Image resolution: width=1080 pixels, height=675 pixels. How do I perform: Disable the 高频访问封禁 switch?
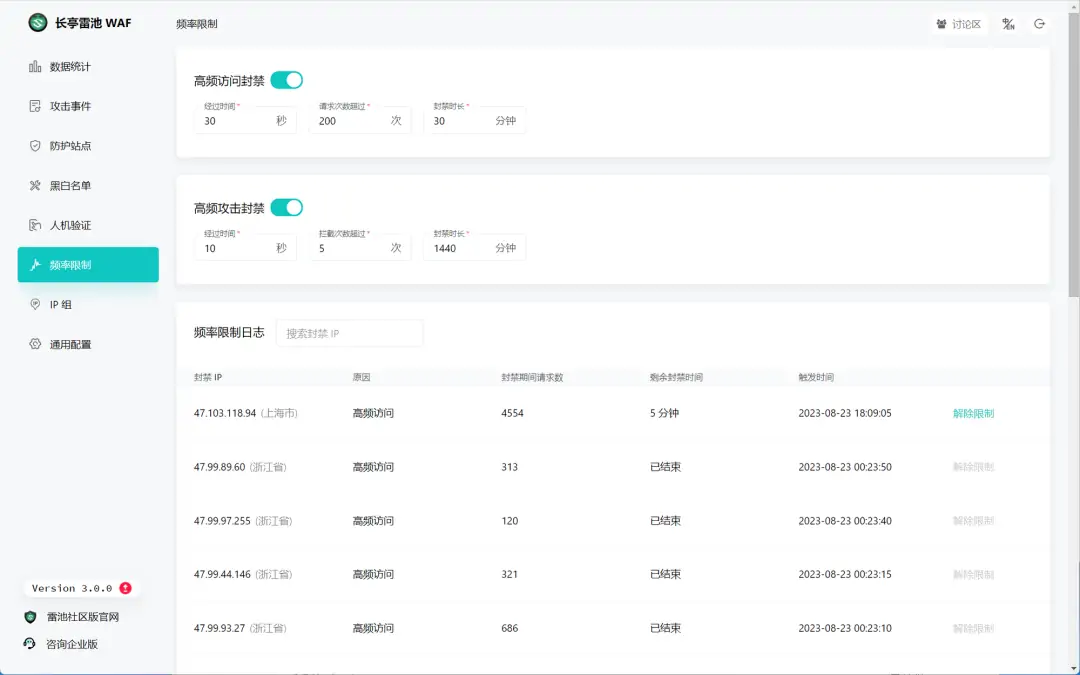point(286,79)
